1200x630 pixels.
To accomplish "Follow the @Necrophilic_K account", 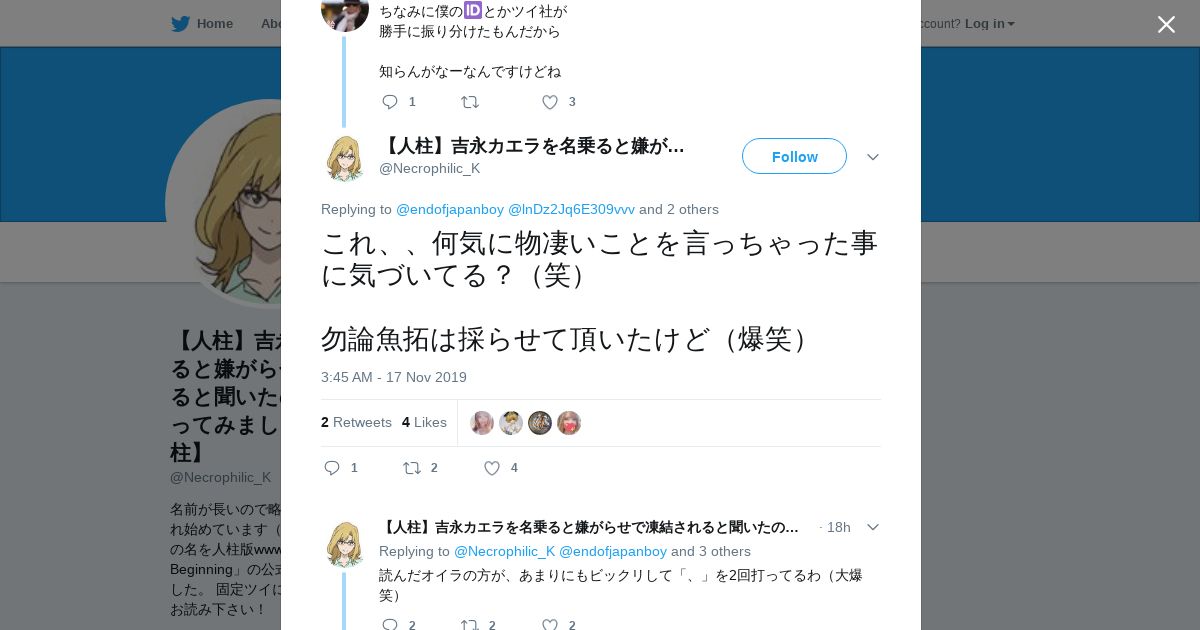I will (x=794, y=156).
